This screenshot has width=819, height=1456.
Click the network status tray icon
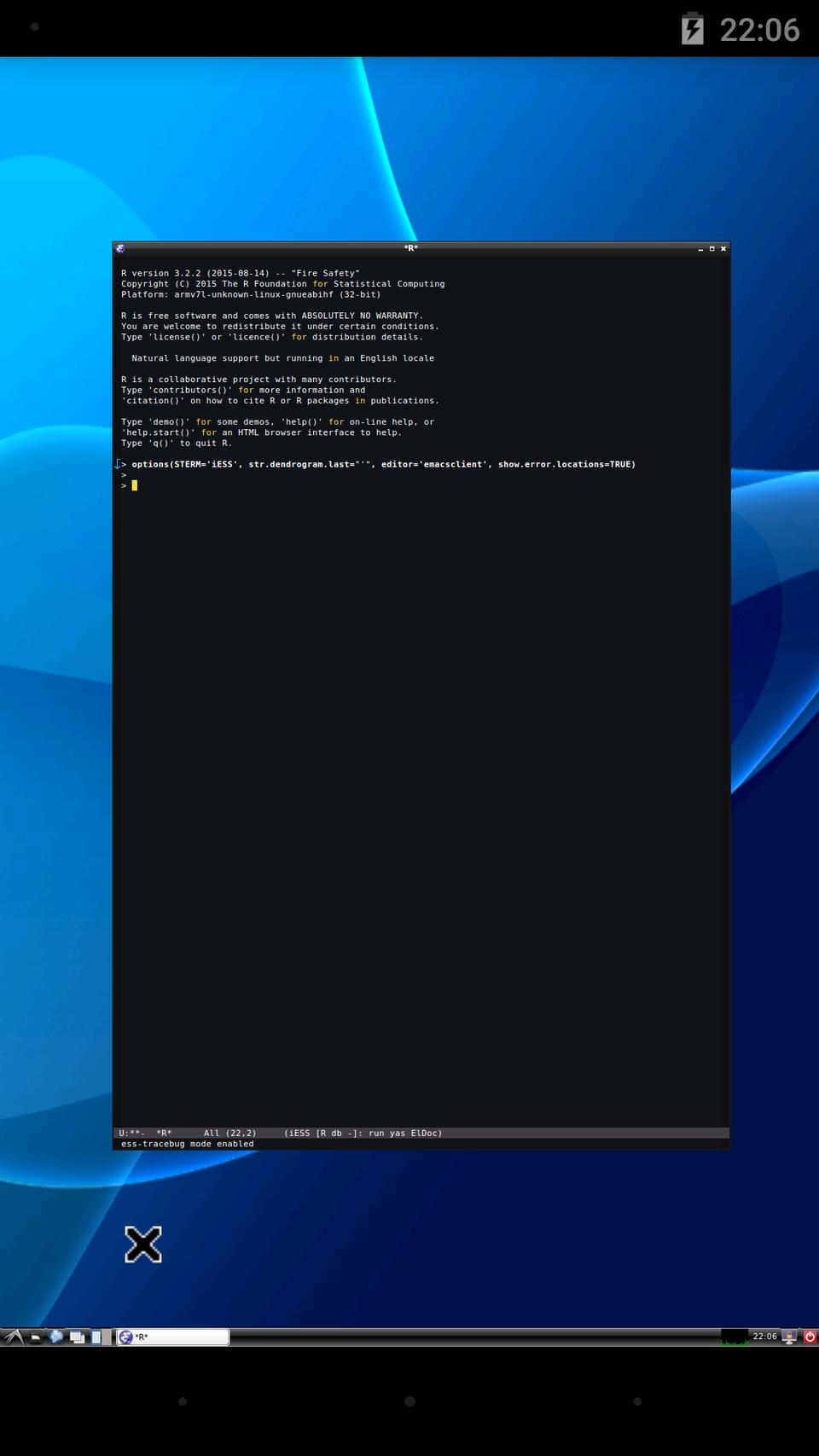[790, 1337]
